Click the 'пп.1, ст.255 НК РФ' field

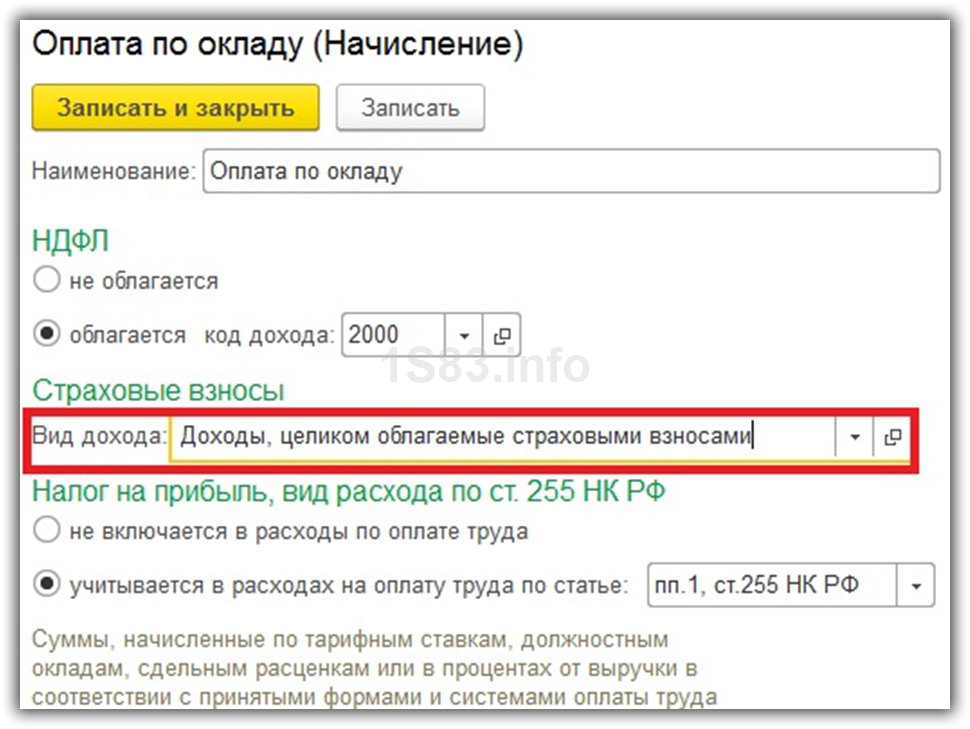coord(770,585)
